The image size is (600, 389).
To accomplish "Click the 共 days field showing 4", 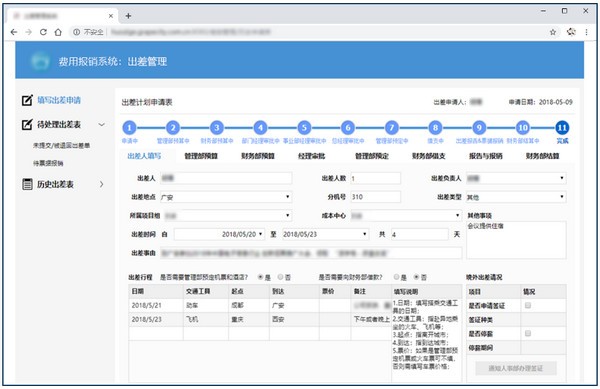I will click(419, 234).
